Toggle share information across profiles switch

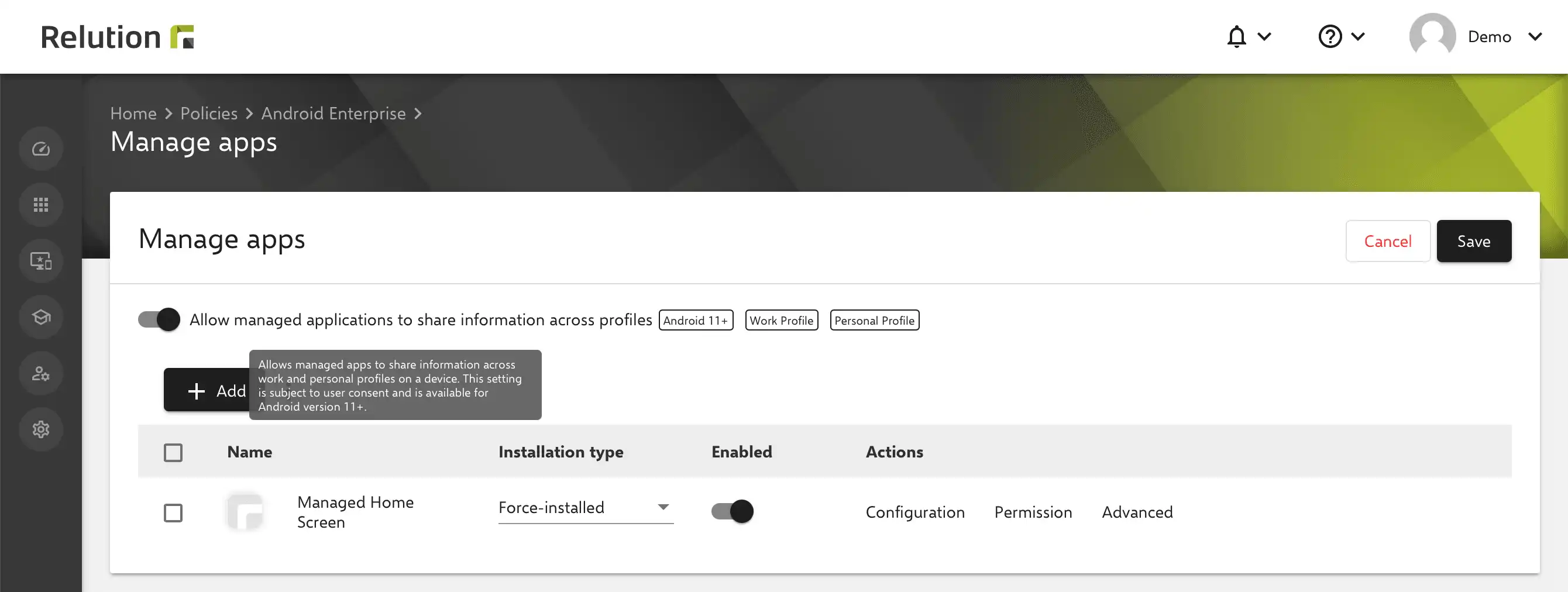click(159, 319)
